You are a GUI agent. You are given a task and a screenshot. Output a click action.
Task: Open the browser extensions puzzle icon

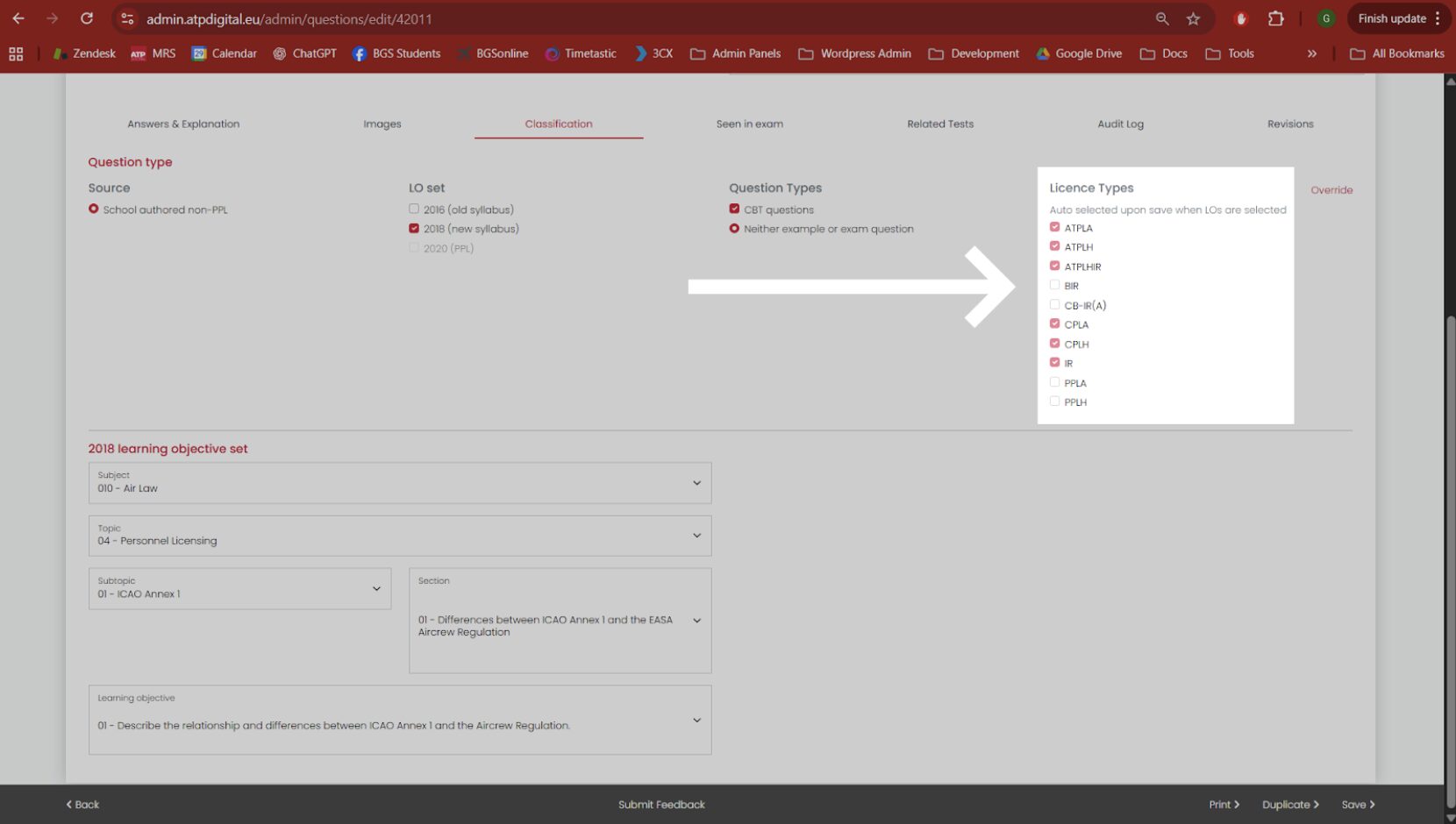coord(1276,18)
